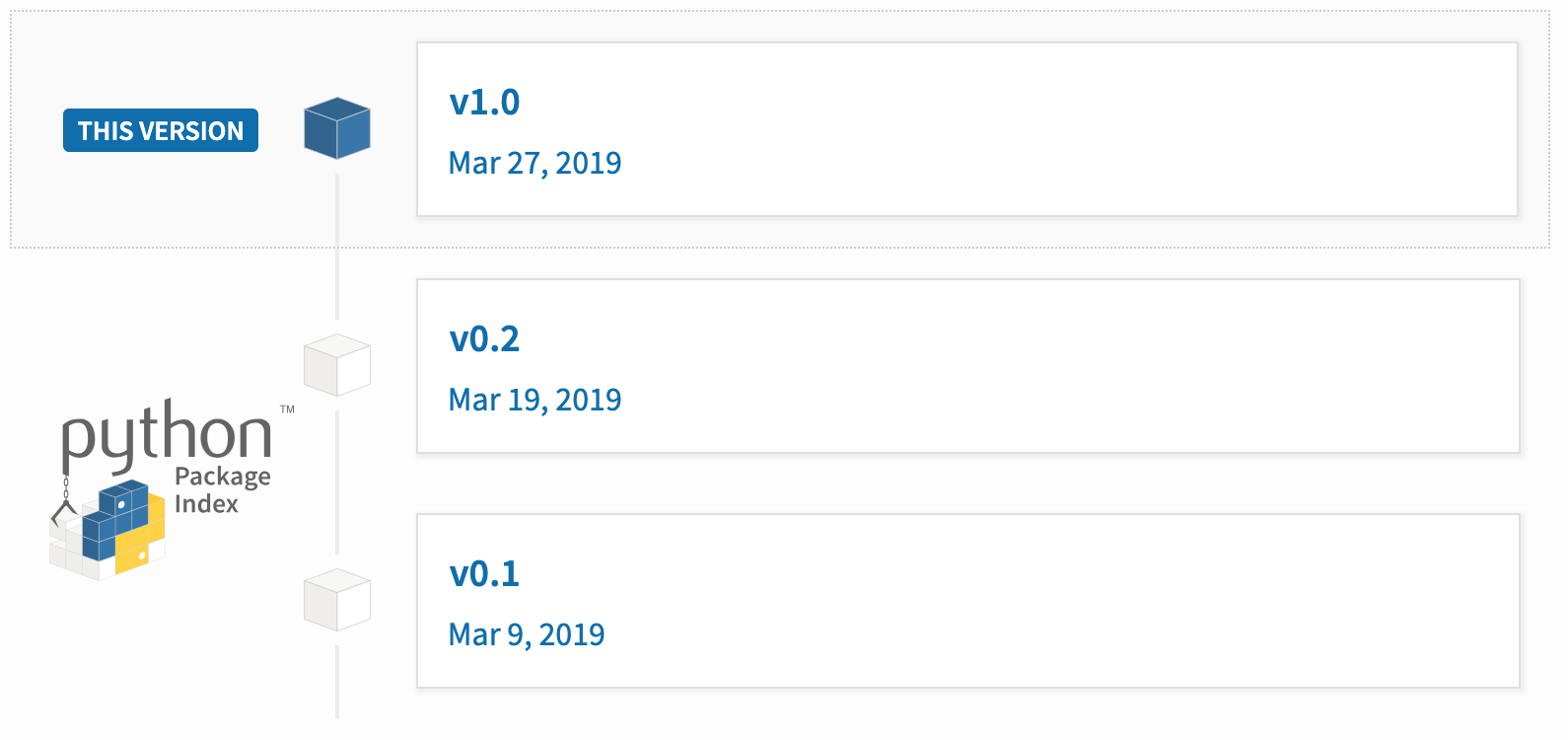1568x740 pixels.
Task: Select the v0.1 release card
Action: tap(968, 601)
